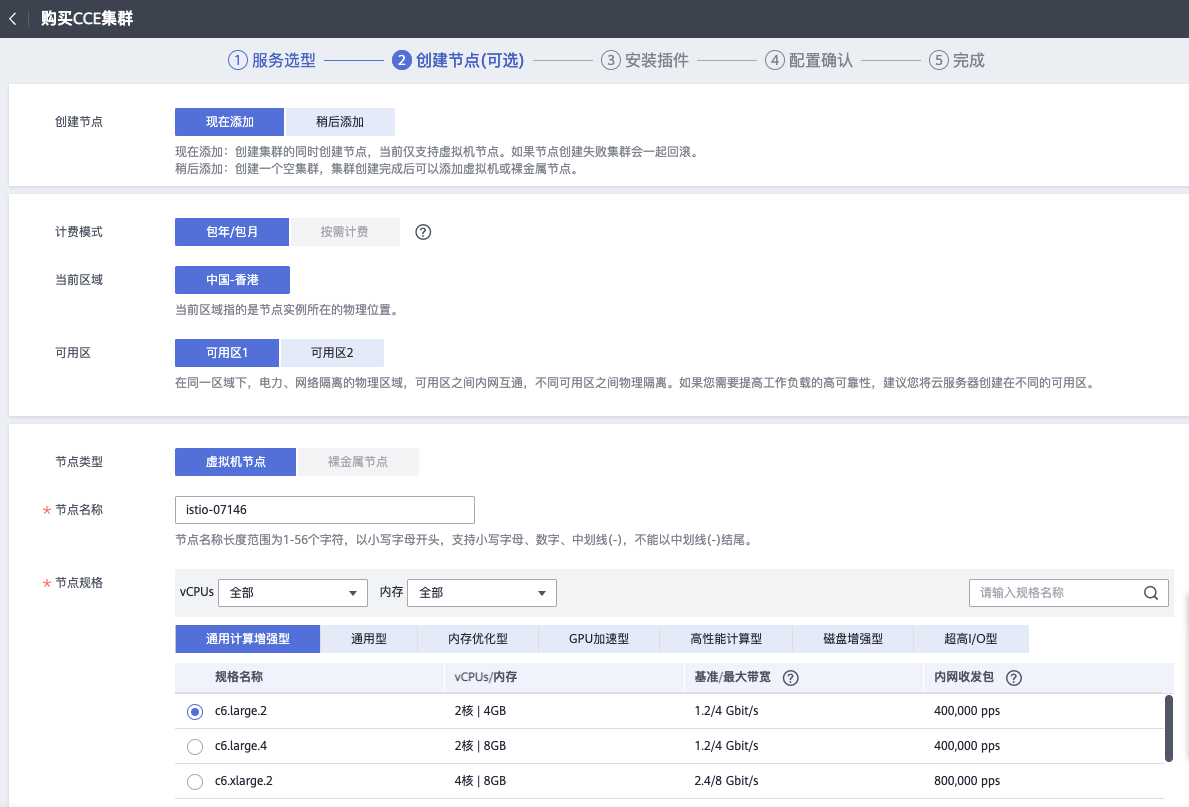This screenshot has width=1189, height=807.
Task: Switch to 内存优化型 tab
Action: tap(478, 639)
